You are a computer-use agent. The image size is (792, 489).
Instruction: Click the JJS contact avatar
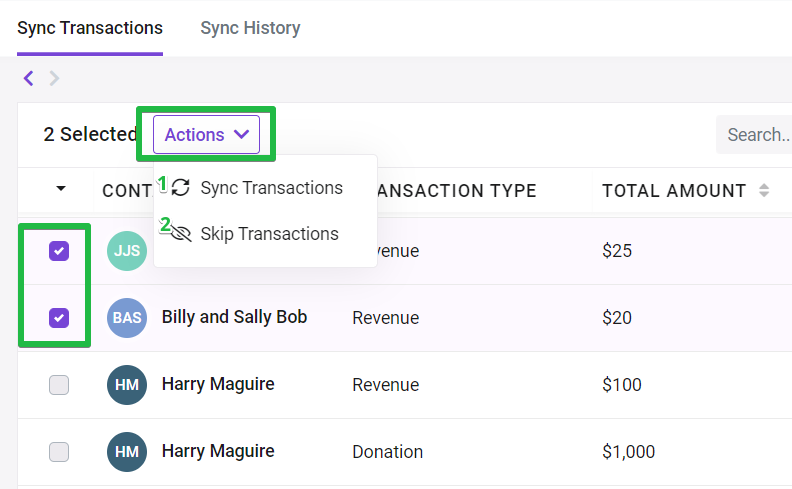(x=127, y=251)
